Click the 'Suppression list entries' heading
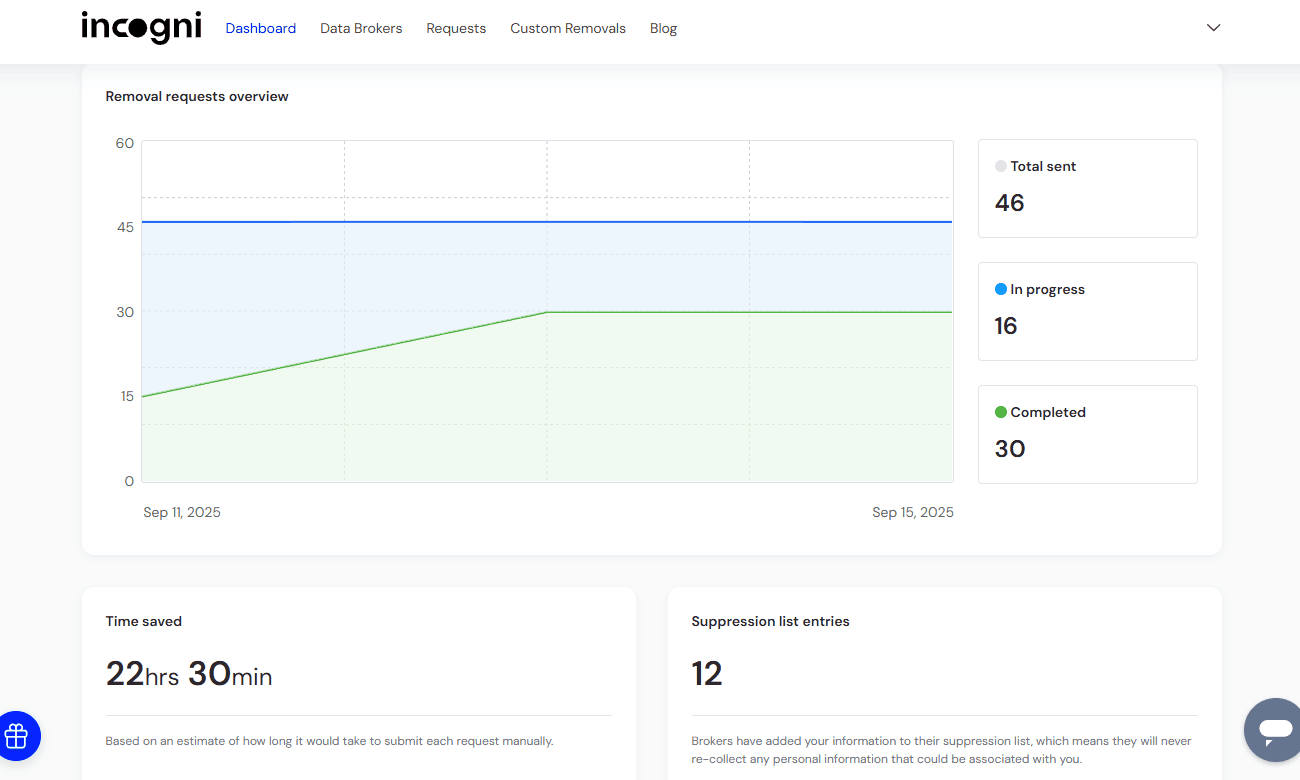 coord(770,621)
